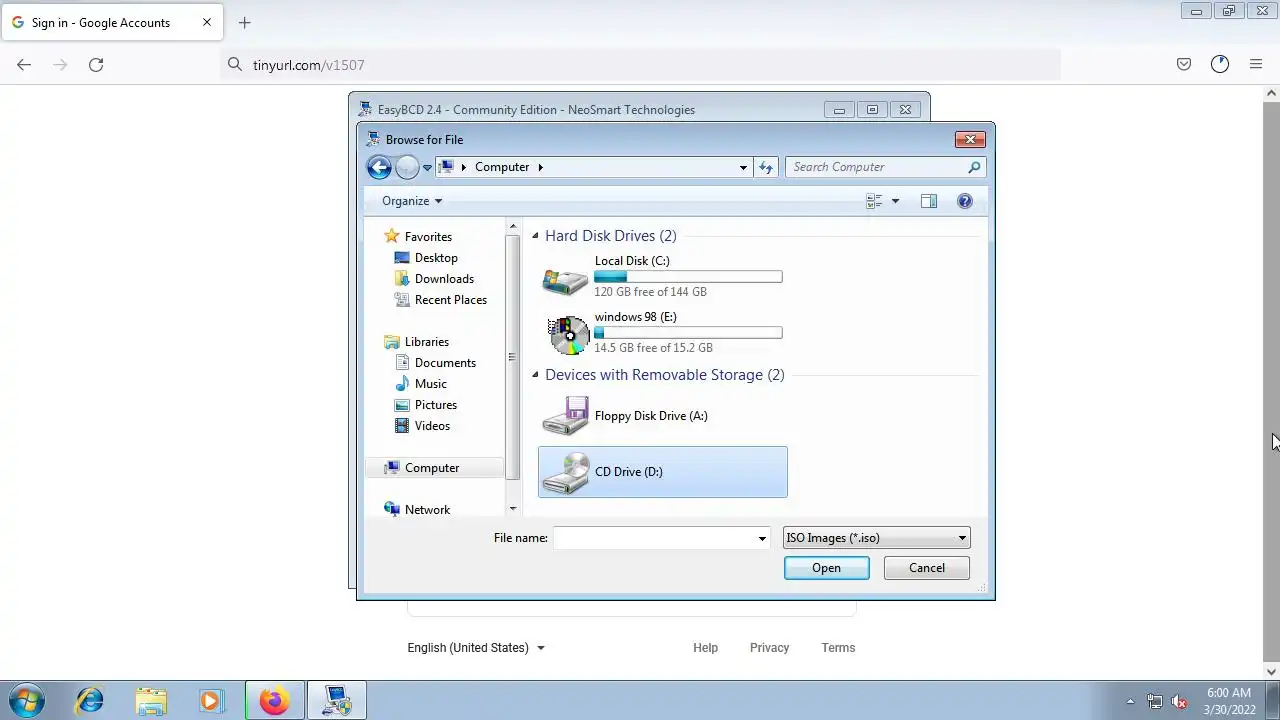Screen dimensions: 1280x720
Task: Select the Sign in - Google Accounts tab
Action: (x=111, y=22)
